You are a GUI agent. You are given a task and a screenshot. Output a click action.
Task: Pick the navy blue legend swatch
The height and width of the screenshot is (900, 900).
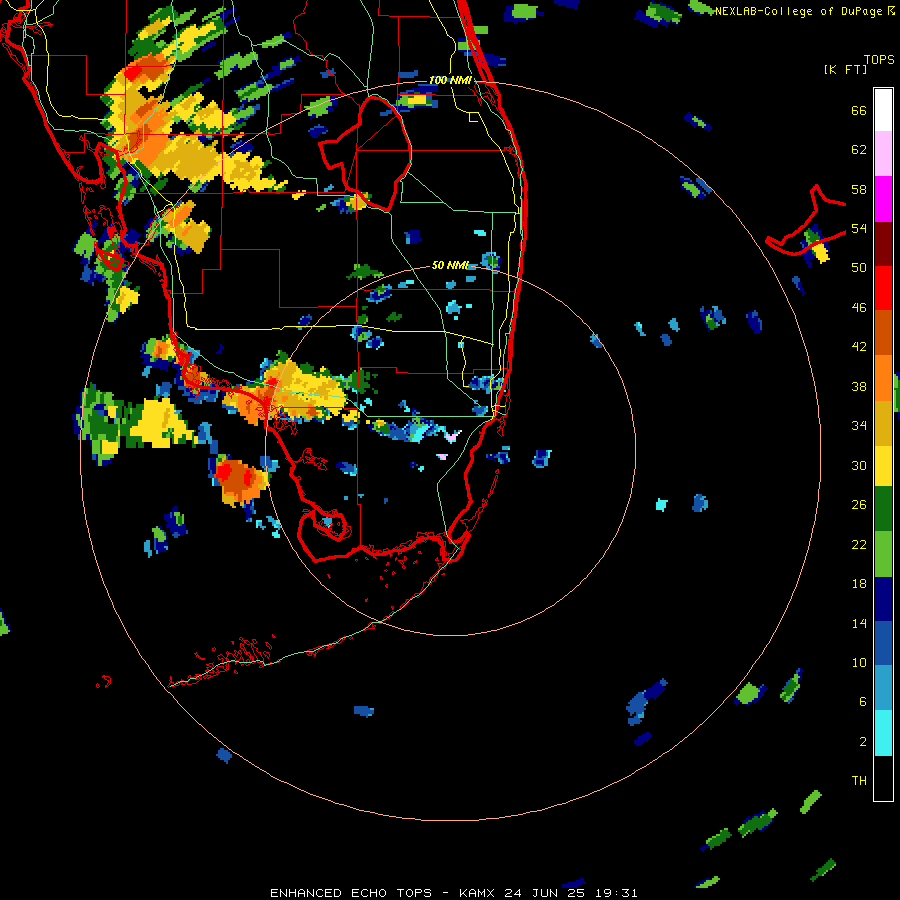coord(883,599)
